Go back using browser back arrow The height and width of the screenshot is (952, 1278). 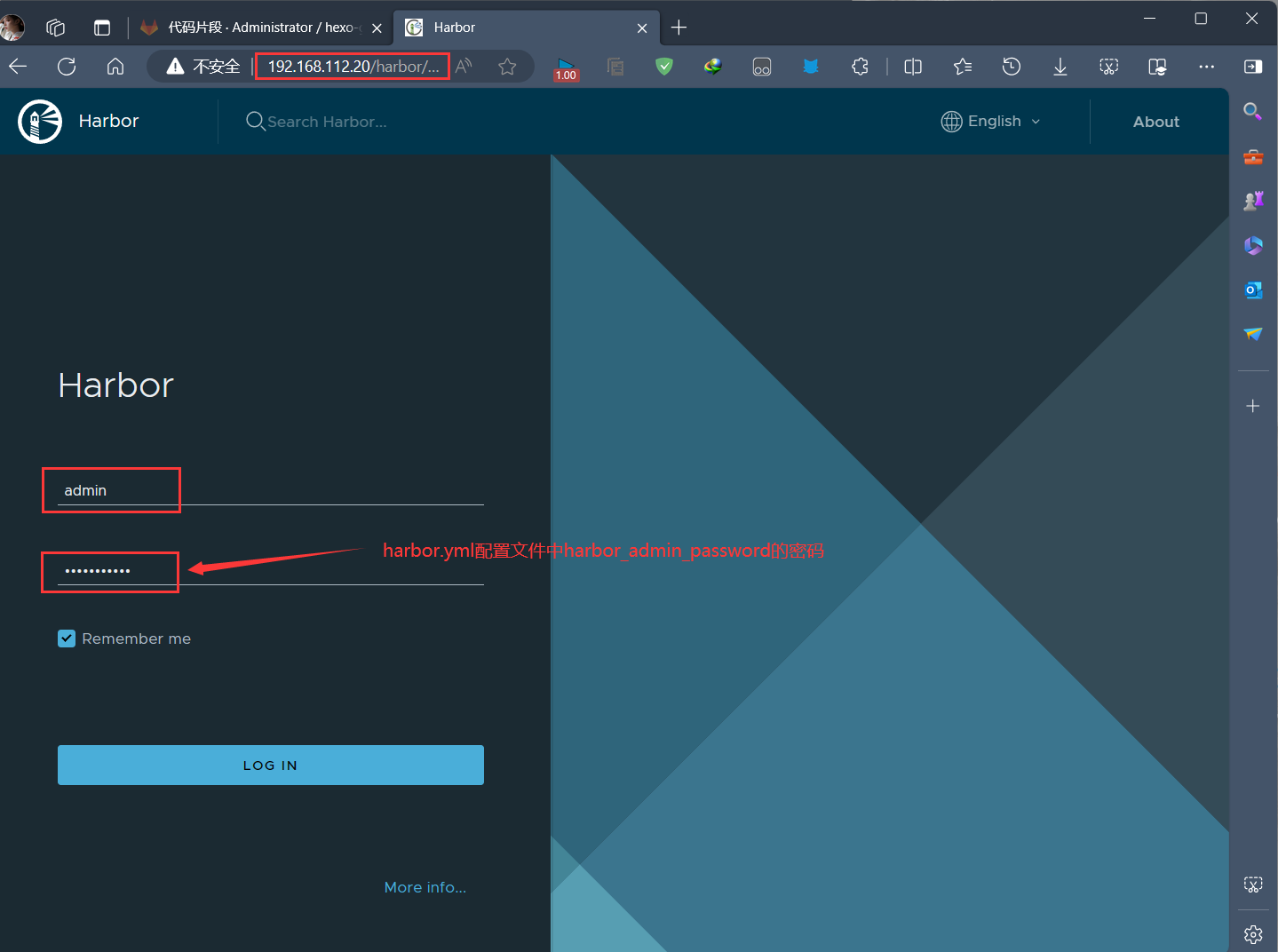18,67
